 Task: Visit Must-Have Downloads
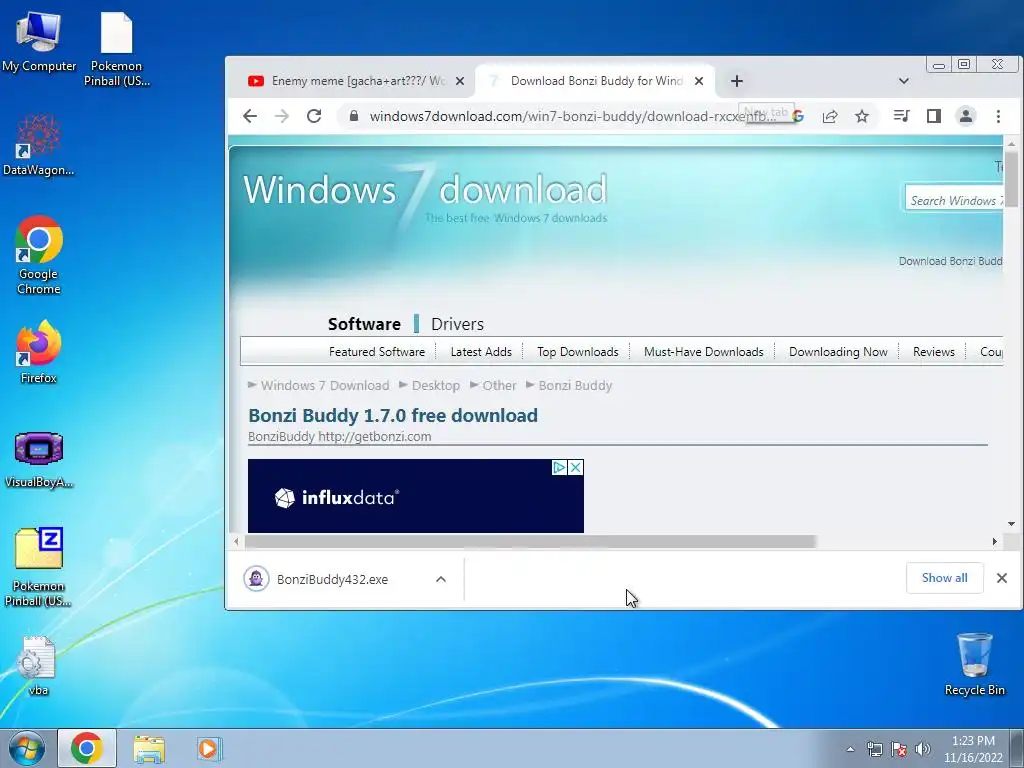[703, 351]
